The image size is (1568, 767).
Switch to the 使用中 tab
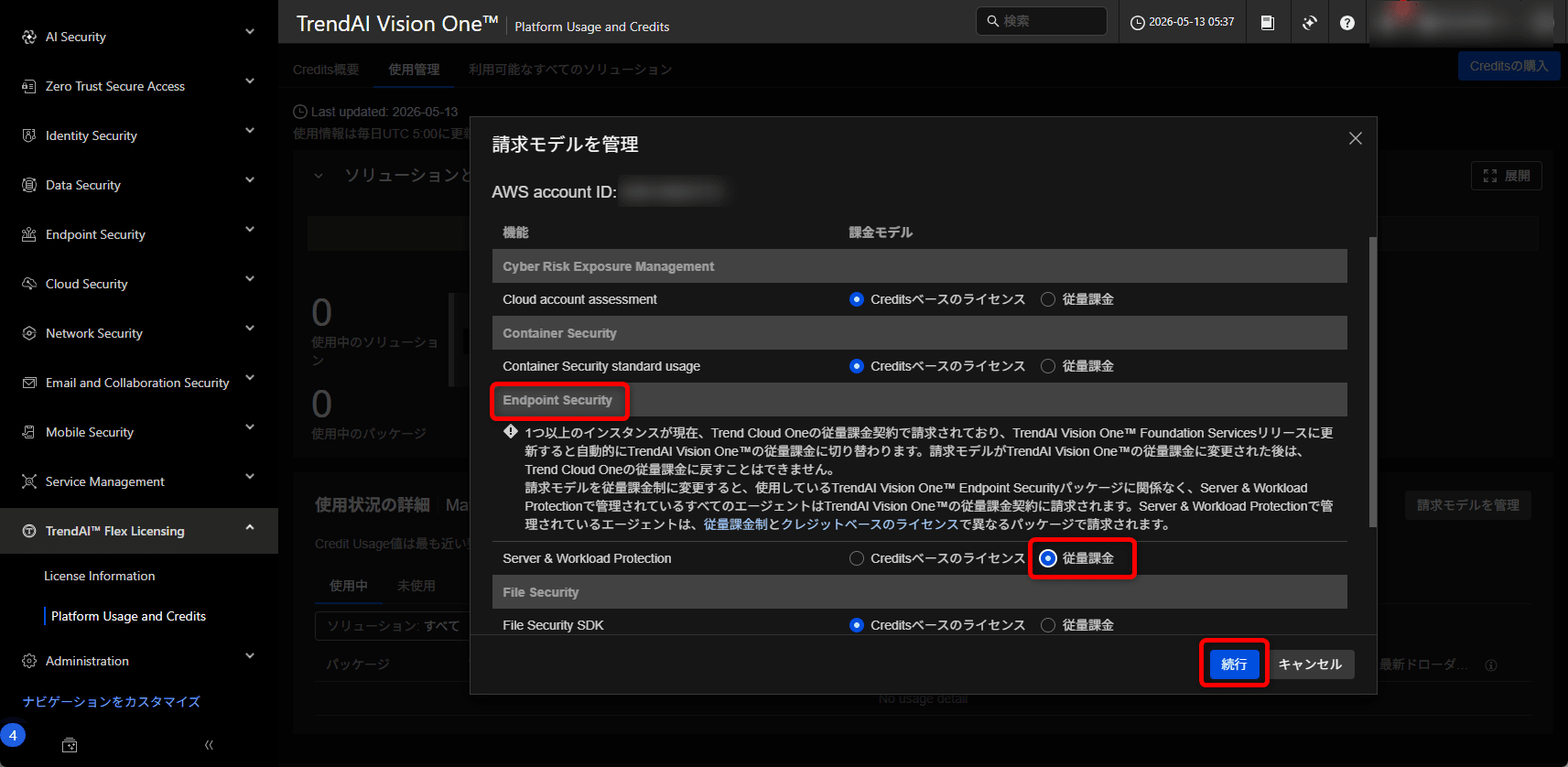[x=349, y=586]
